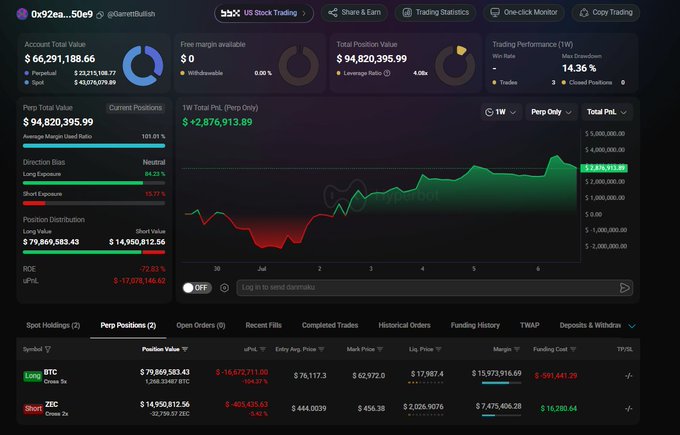The image size is (680, 435).
Task: Click the ZEC Short position symbol
Action: coord(51,404)
